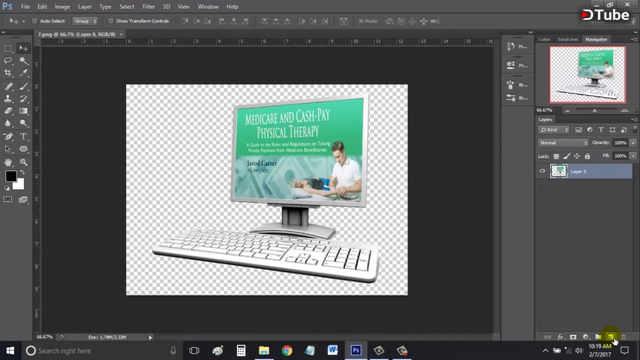Image resolution: width=640 pixels, height=360 pixels.
Task: Open the Filter menu
Action: click(x=149, y=7)
